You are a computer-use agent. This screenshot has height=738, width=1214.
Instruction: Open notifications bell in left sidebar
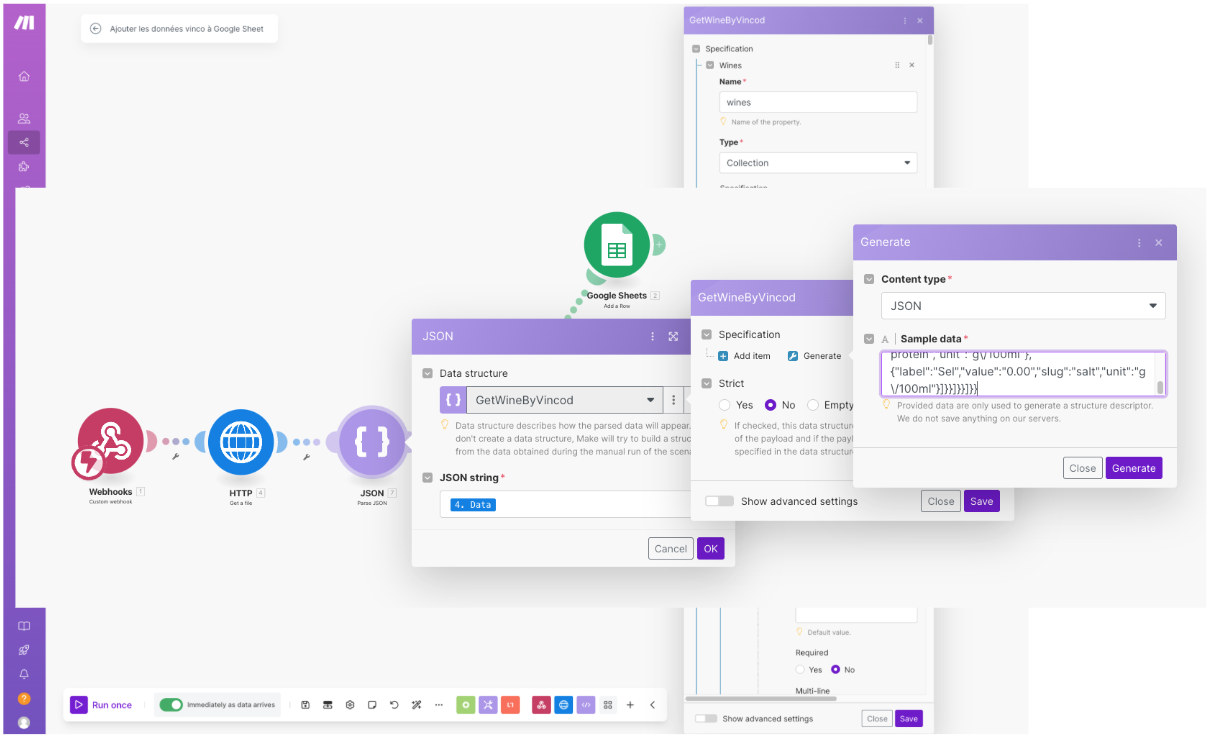tap(24, 674)
